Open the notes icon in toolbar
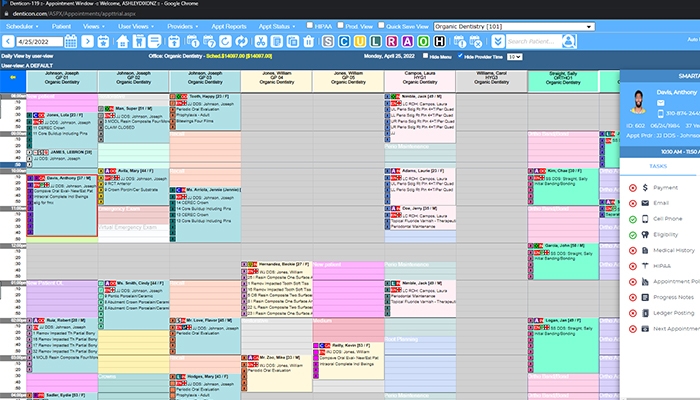700x400 pixels. pyautogui.click(x=154, y=42)
